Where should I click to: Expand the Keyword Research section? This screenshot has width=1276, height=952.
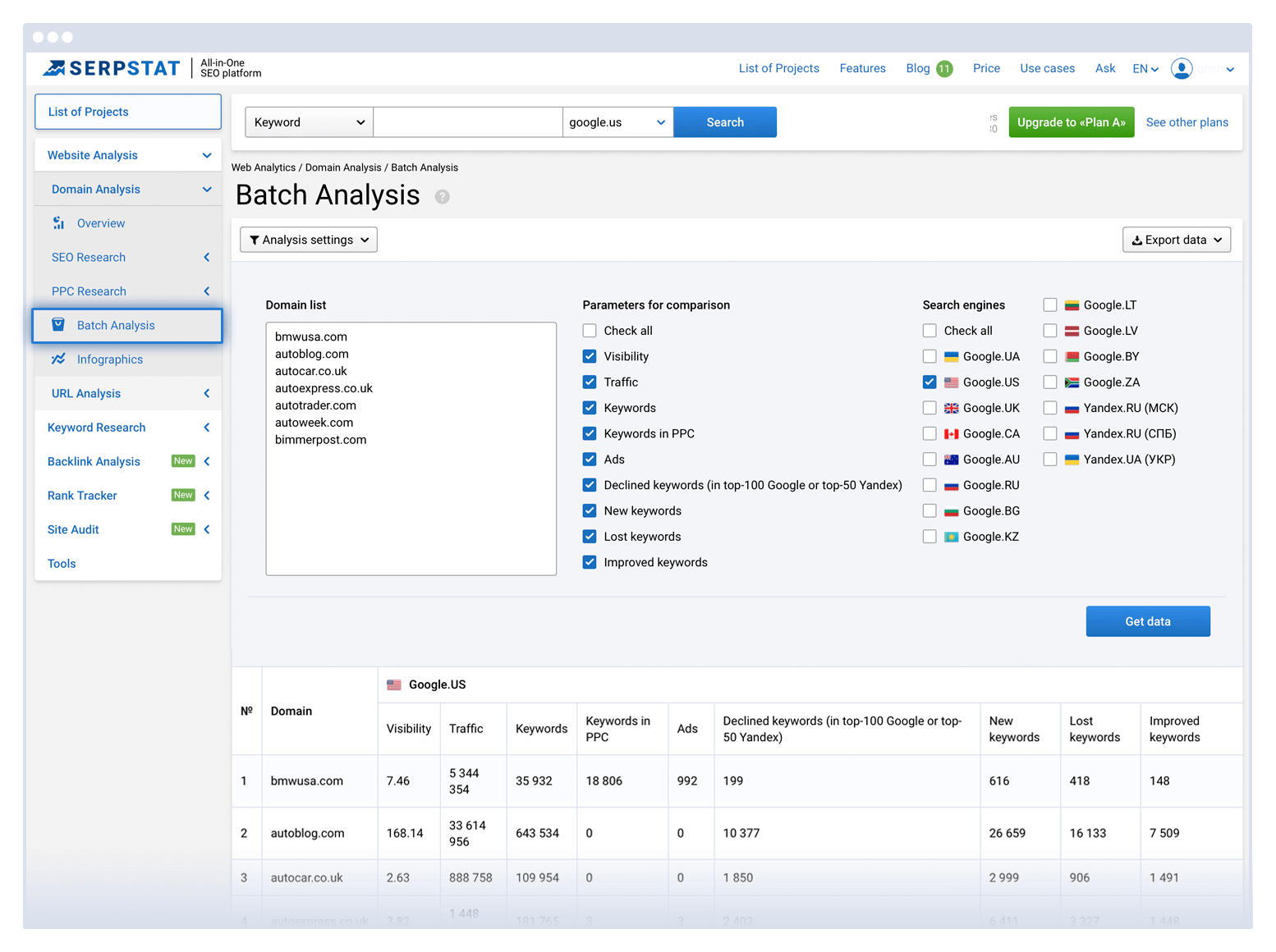[128, 428]
